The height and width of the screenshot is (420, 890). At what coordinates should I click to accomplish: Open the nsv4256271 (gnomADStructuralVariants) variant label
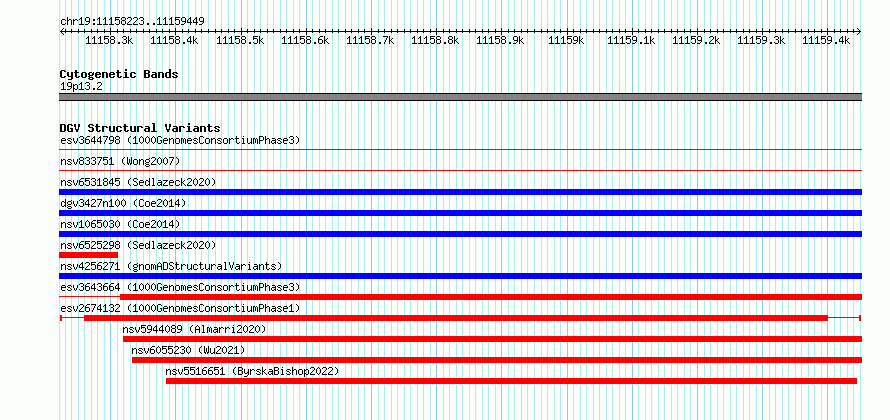coord(171,266)
